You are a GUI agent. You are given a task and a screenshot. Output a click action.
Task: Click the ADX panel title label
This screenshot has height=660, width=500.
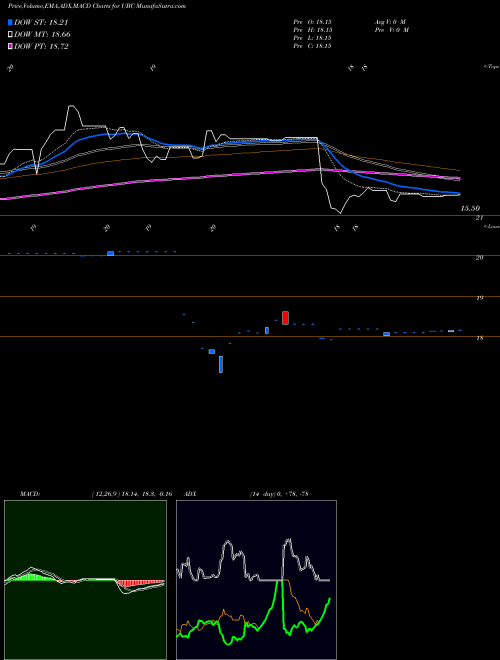pyautogui.click(x=190, y=494)
